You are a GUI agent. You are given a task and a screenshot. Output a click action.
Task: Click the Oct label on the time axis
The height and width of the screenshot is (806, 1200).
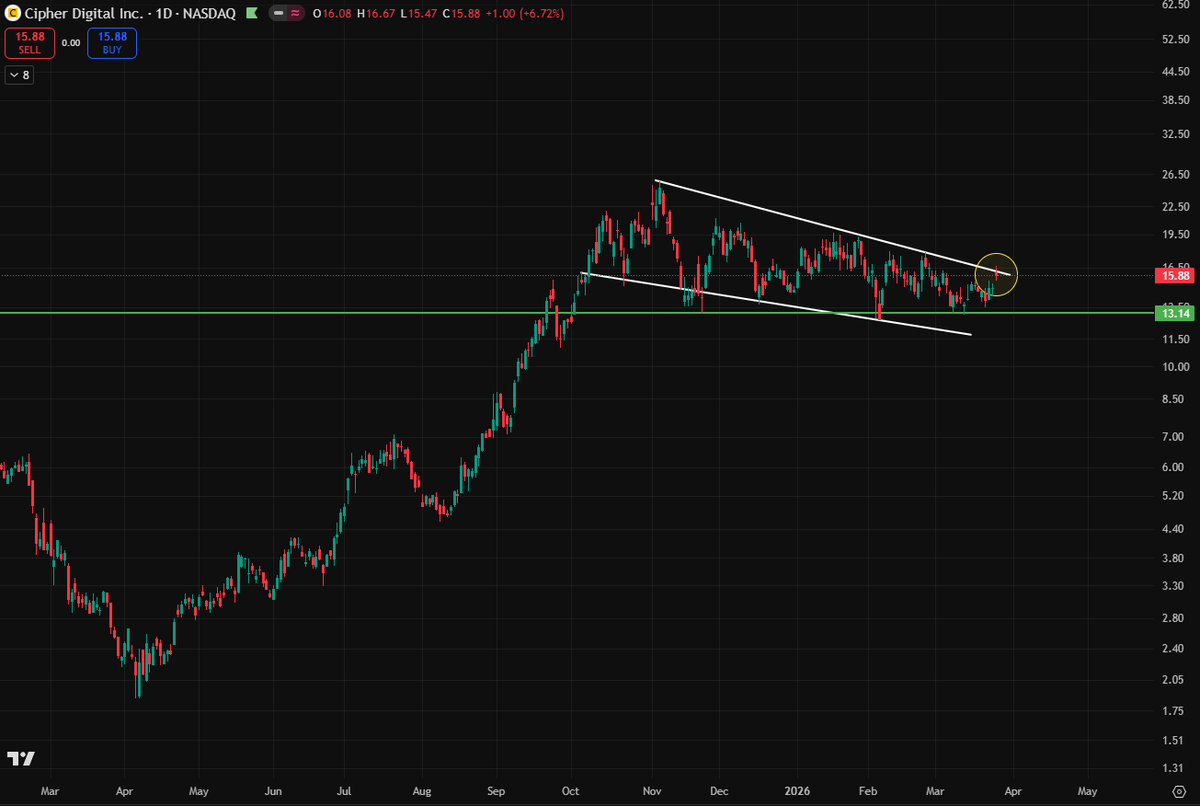coord(571,791)
